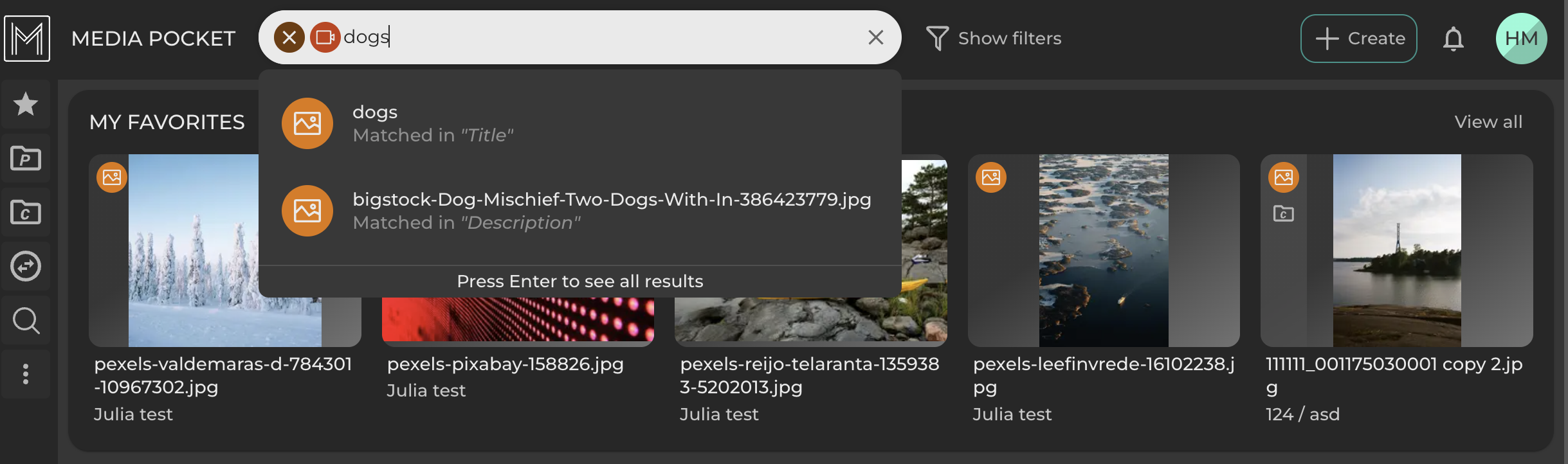Open the three-dot more menu in sidebar
The height and width of the screenshot is (464, 1568).
[26, 373]
